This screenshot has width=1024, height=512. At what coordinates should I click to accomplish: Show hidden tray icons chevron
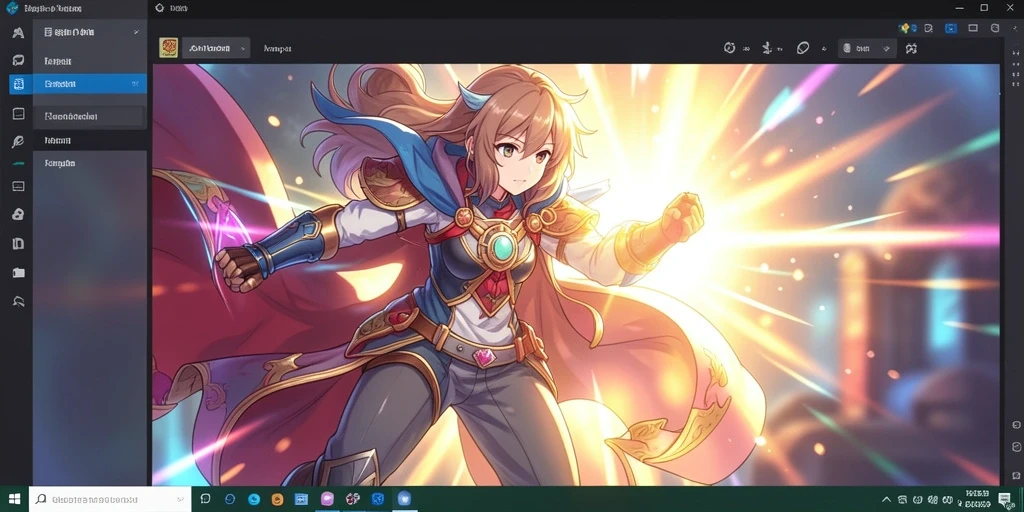pos(887,500)
